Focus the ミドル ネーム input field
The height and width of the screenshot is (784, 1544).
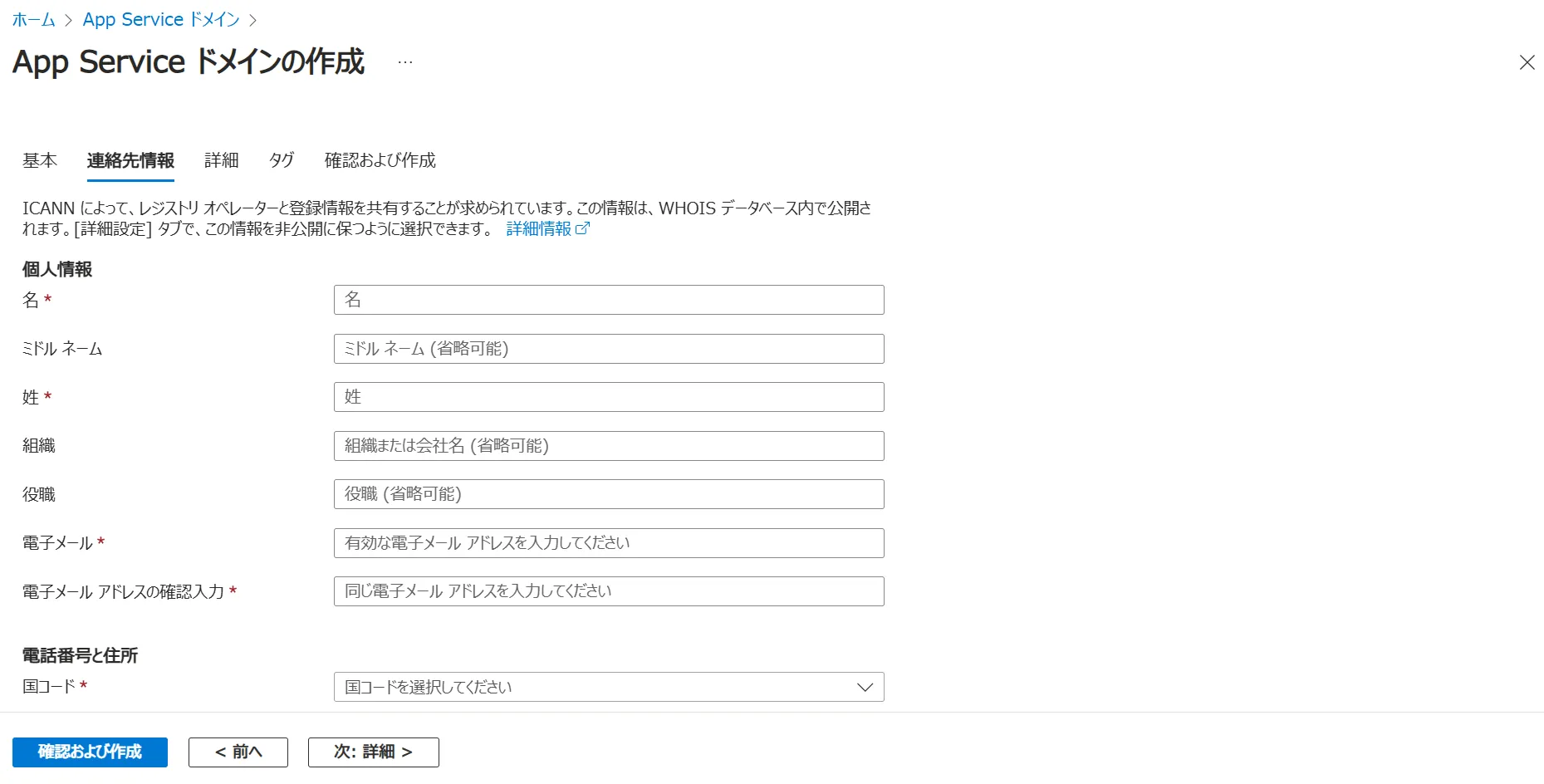pos(609,349)
